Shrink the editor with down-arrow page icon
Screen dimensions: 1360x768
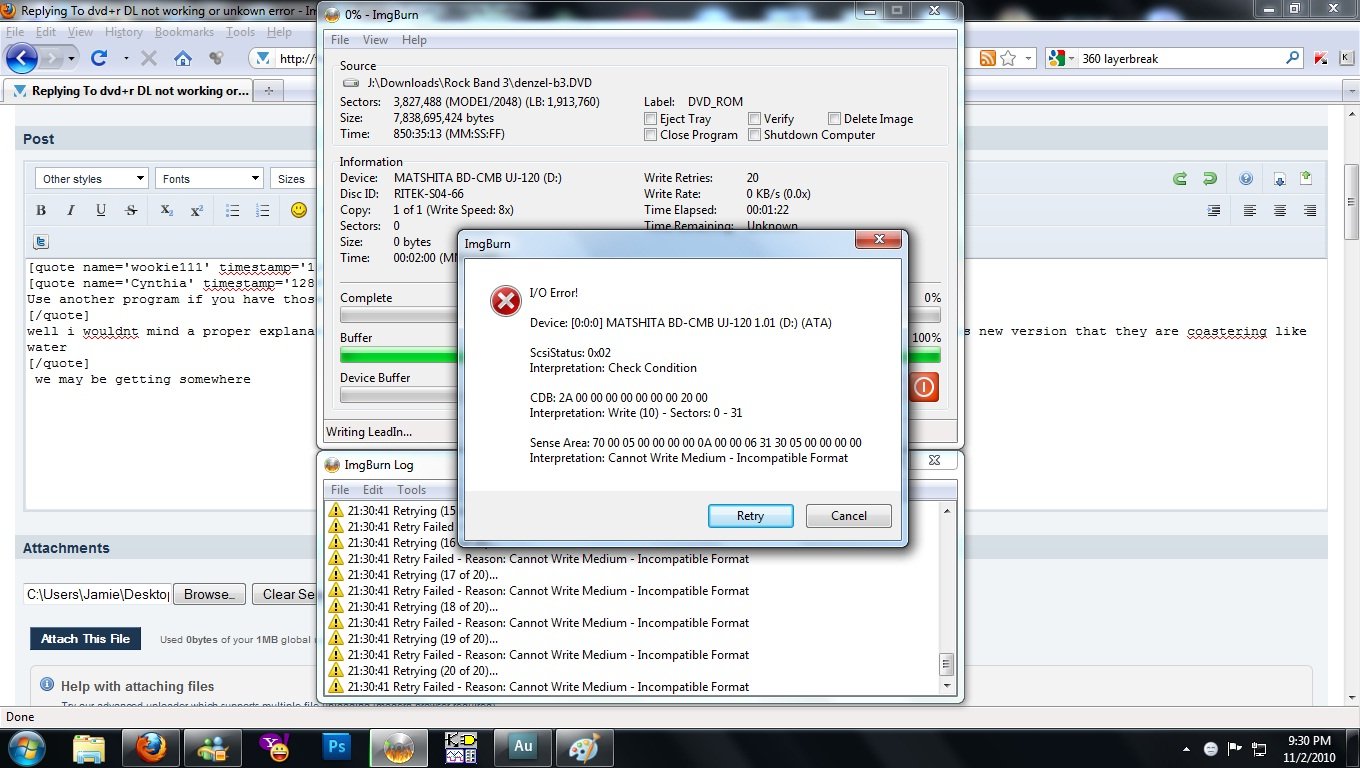click(x=1280, y=179)
